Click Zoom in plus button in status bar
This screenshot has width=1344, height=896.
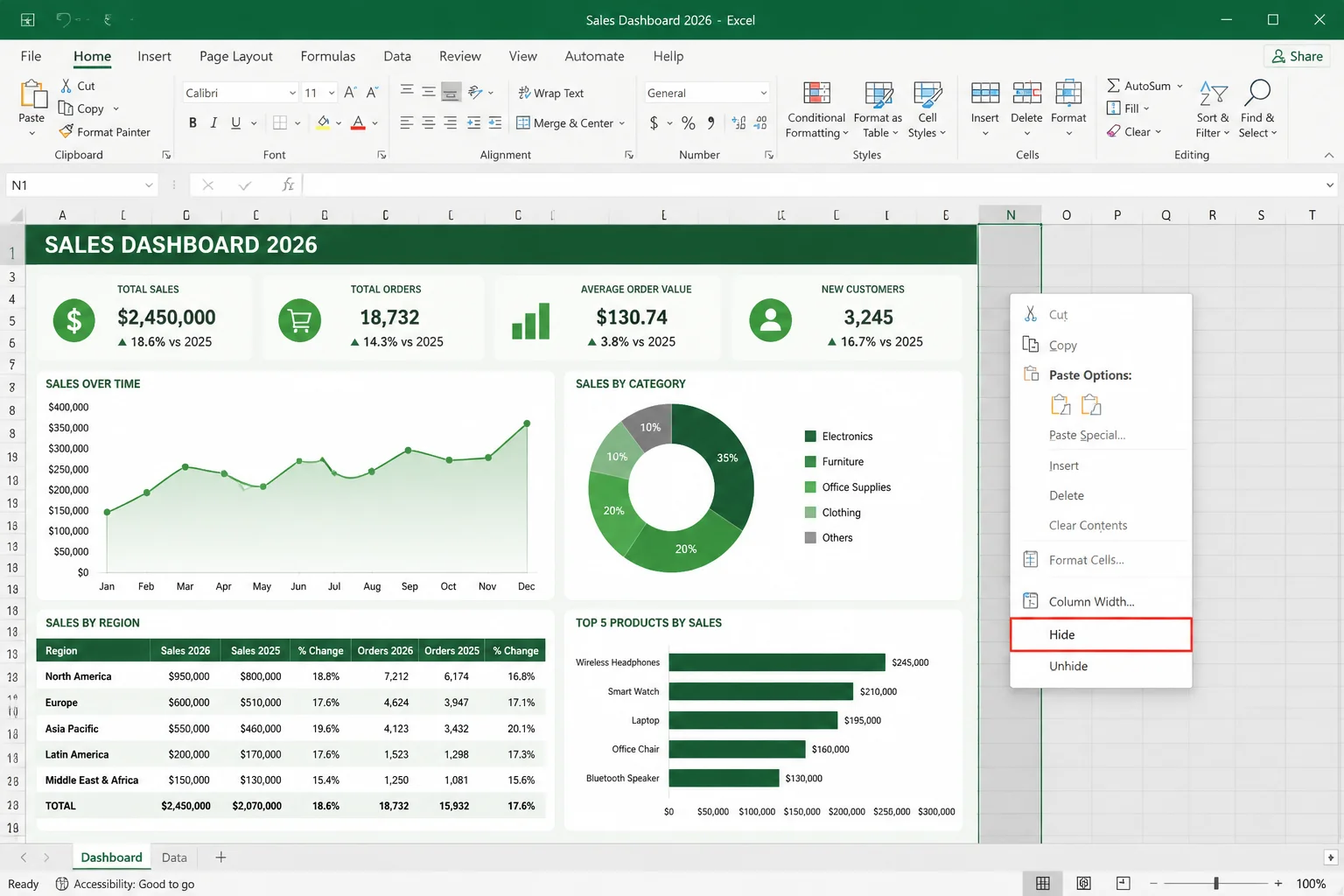pos(1278,884)
